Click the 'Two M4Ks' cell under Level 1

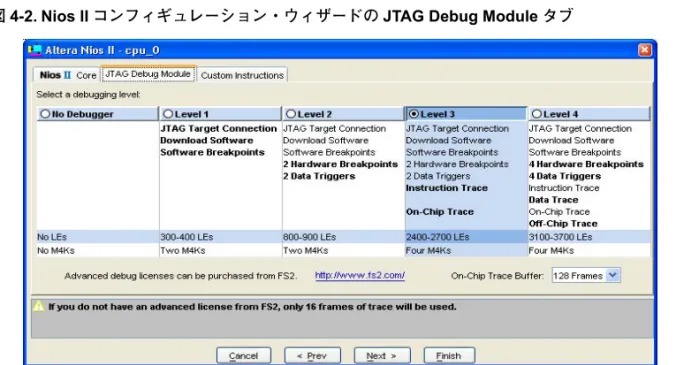[220, 250]
